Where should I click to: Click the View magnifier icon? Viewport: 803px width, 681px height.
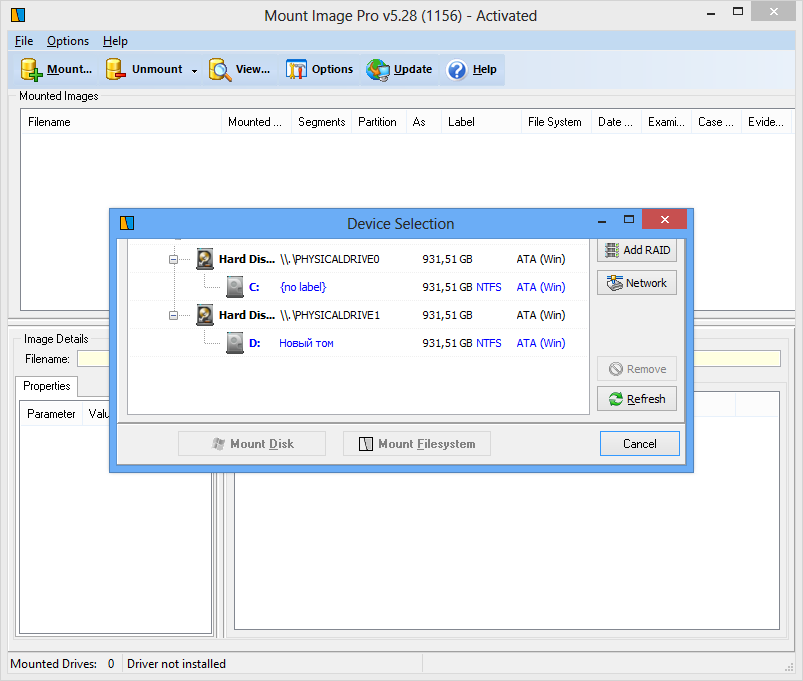point(220,70)
